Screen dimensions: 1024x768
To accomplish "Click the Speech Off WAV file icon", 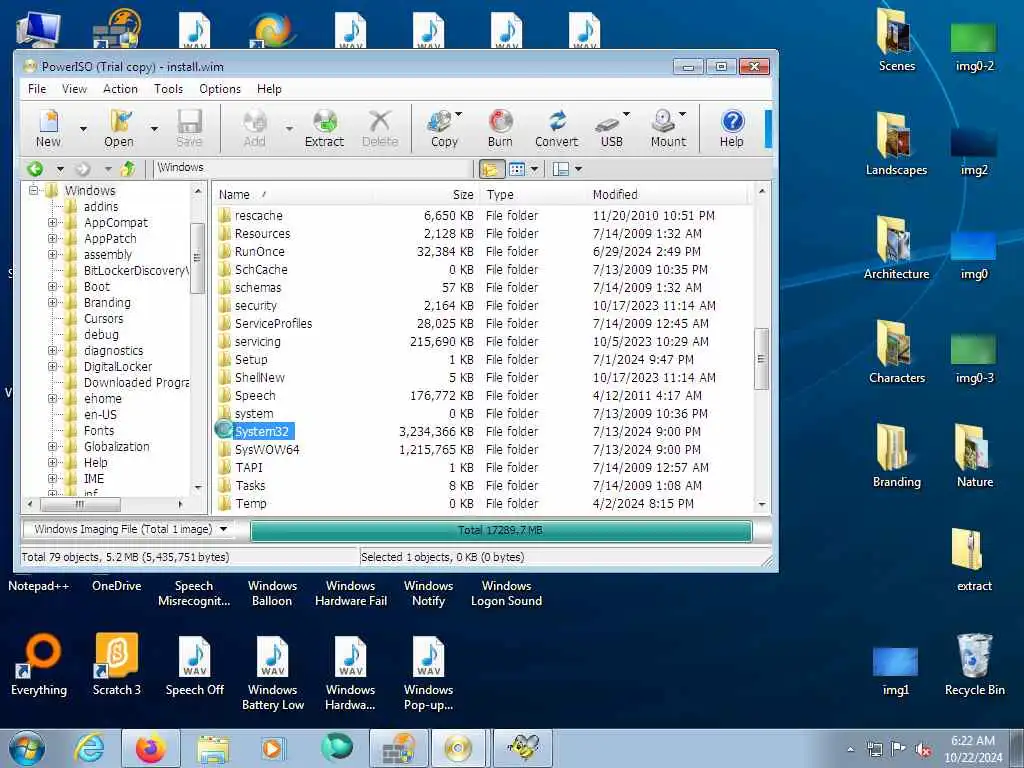I will pos(195,665).
